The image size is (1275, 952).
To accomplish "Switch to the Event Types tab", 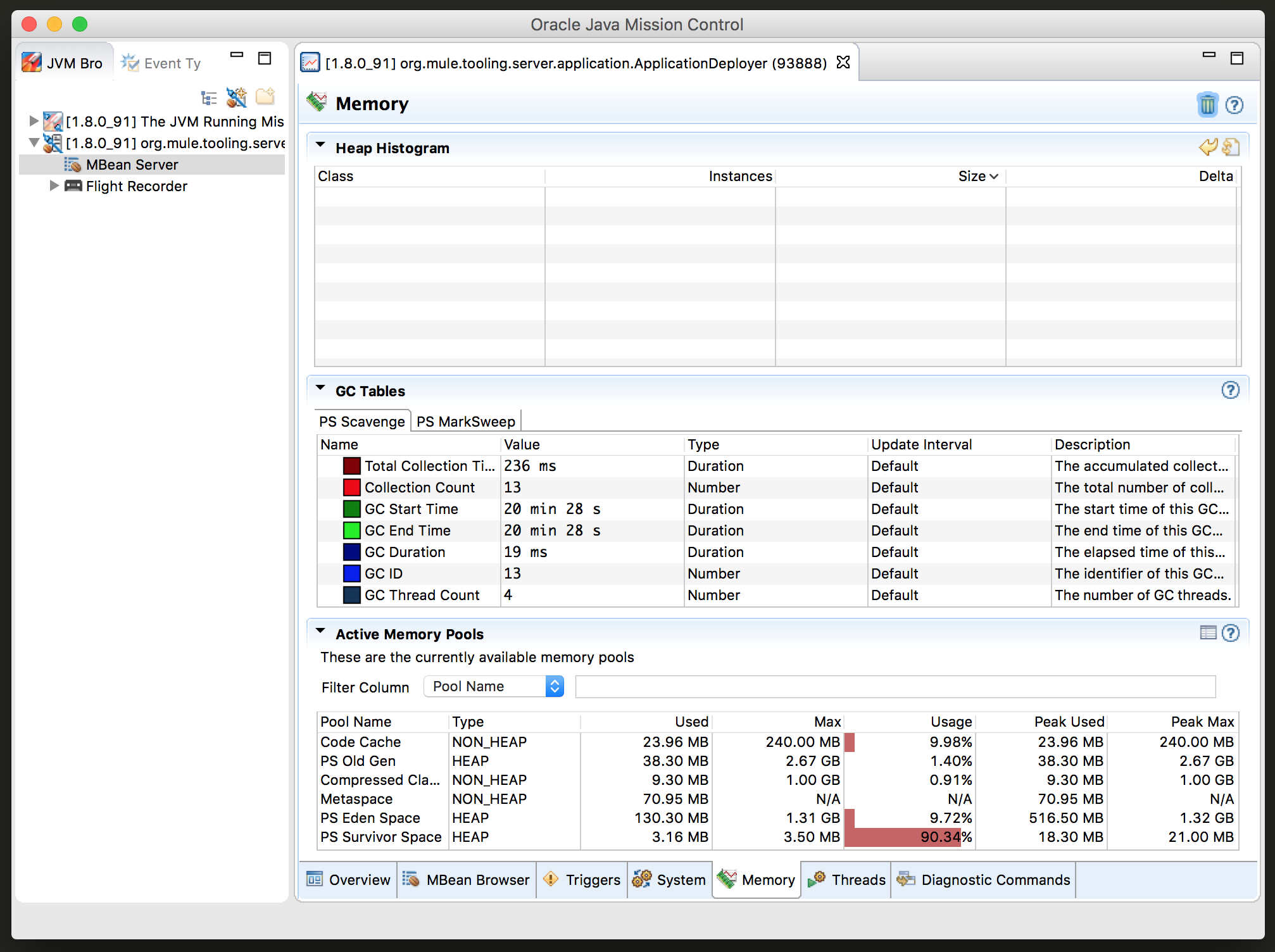I will [161, 63].
